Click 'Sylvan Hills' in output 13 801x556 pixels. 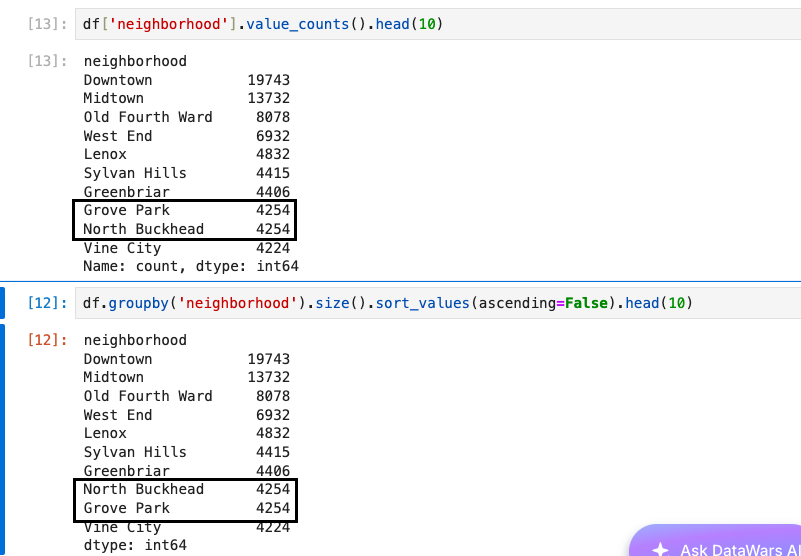(135, 173)
